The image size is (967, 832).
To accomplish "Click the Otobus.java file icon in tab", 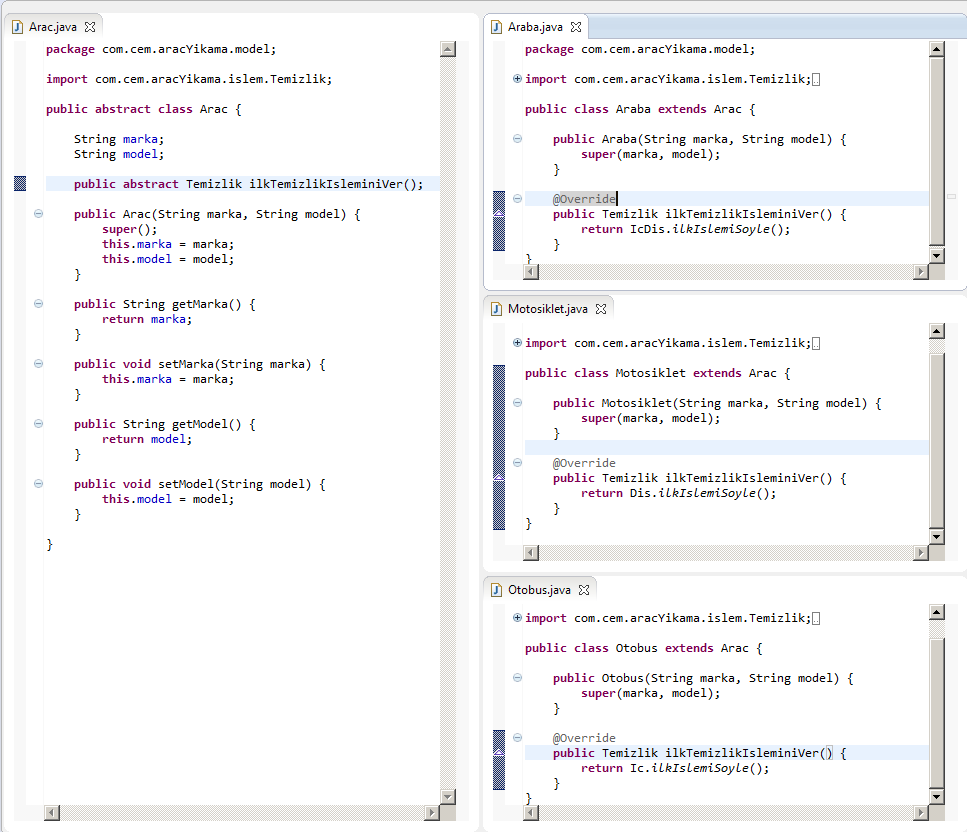I will [x=496, y=590].
